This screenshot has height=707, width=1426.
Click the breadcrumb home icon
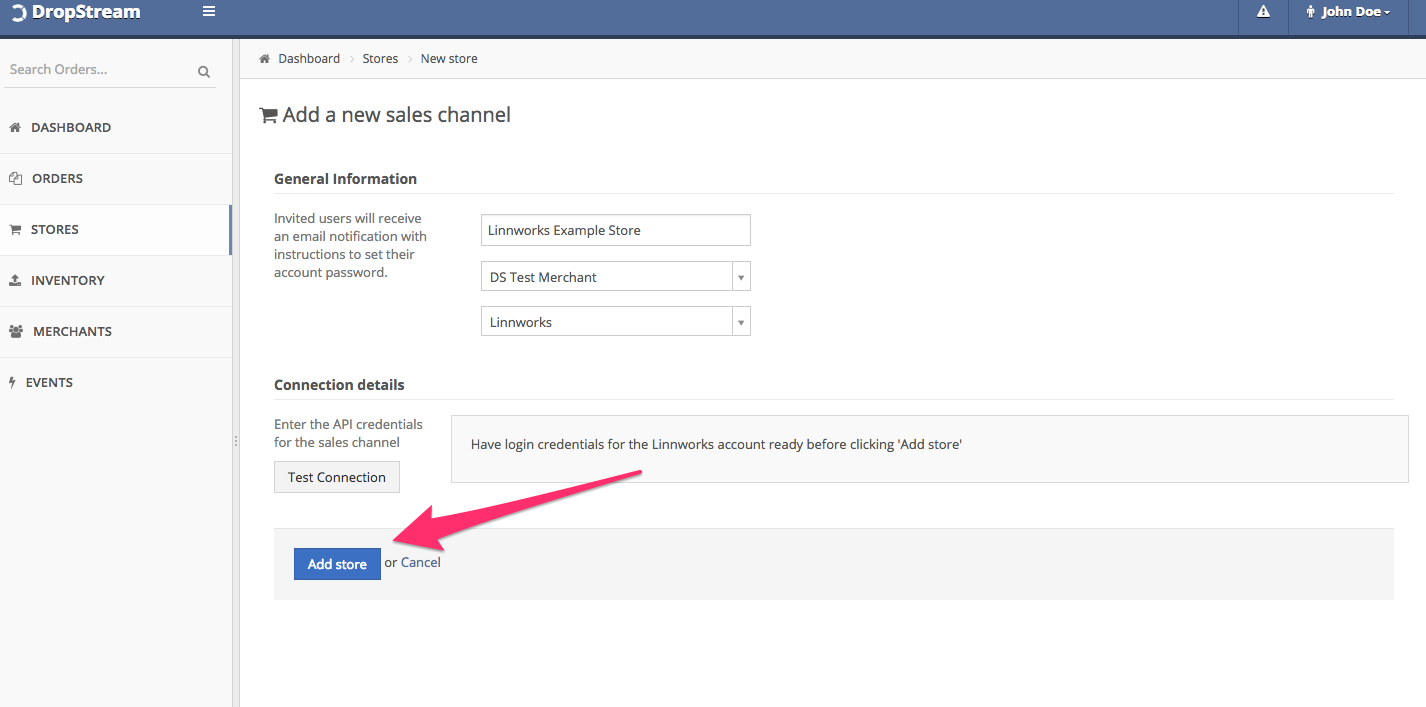coord(265,59)
